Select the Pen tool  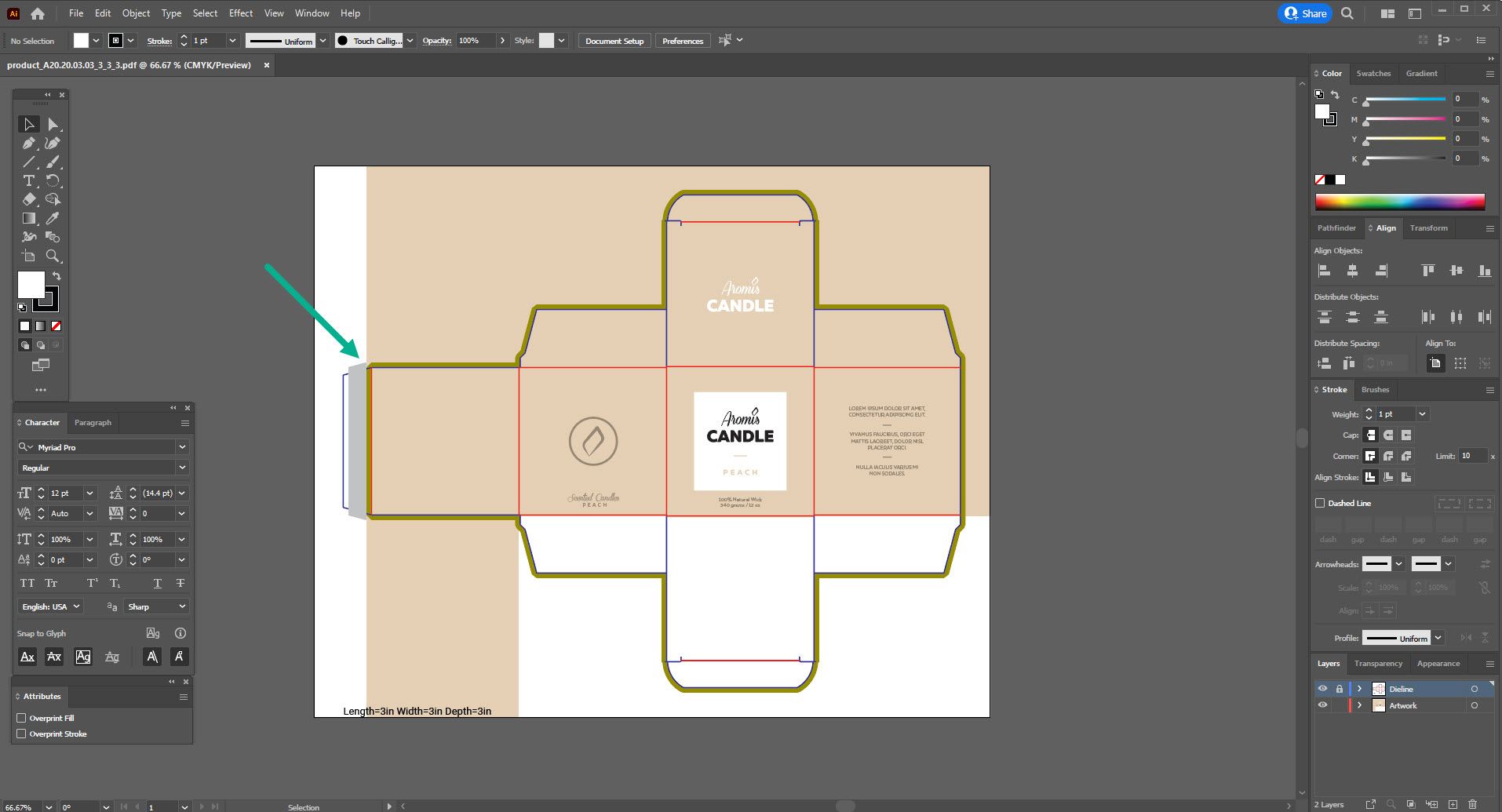tap(29, 144)
